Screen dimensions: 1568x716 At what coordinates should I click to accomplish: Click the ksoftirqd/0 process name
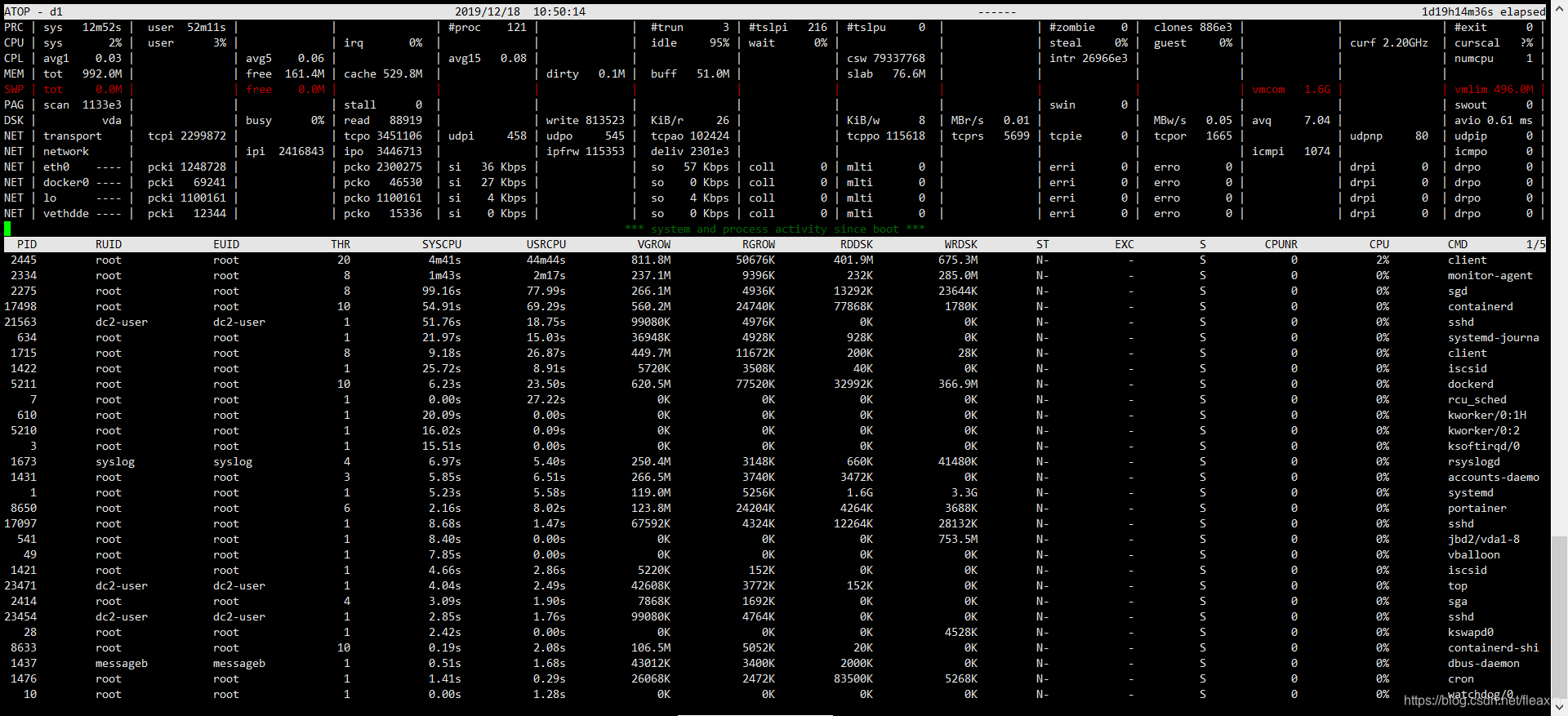(1484, 446)
